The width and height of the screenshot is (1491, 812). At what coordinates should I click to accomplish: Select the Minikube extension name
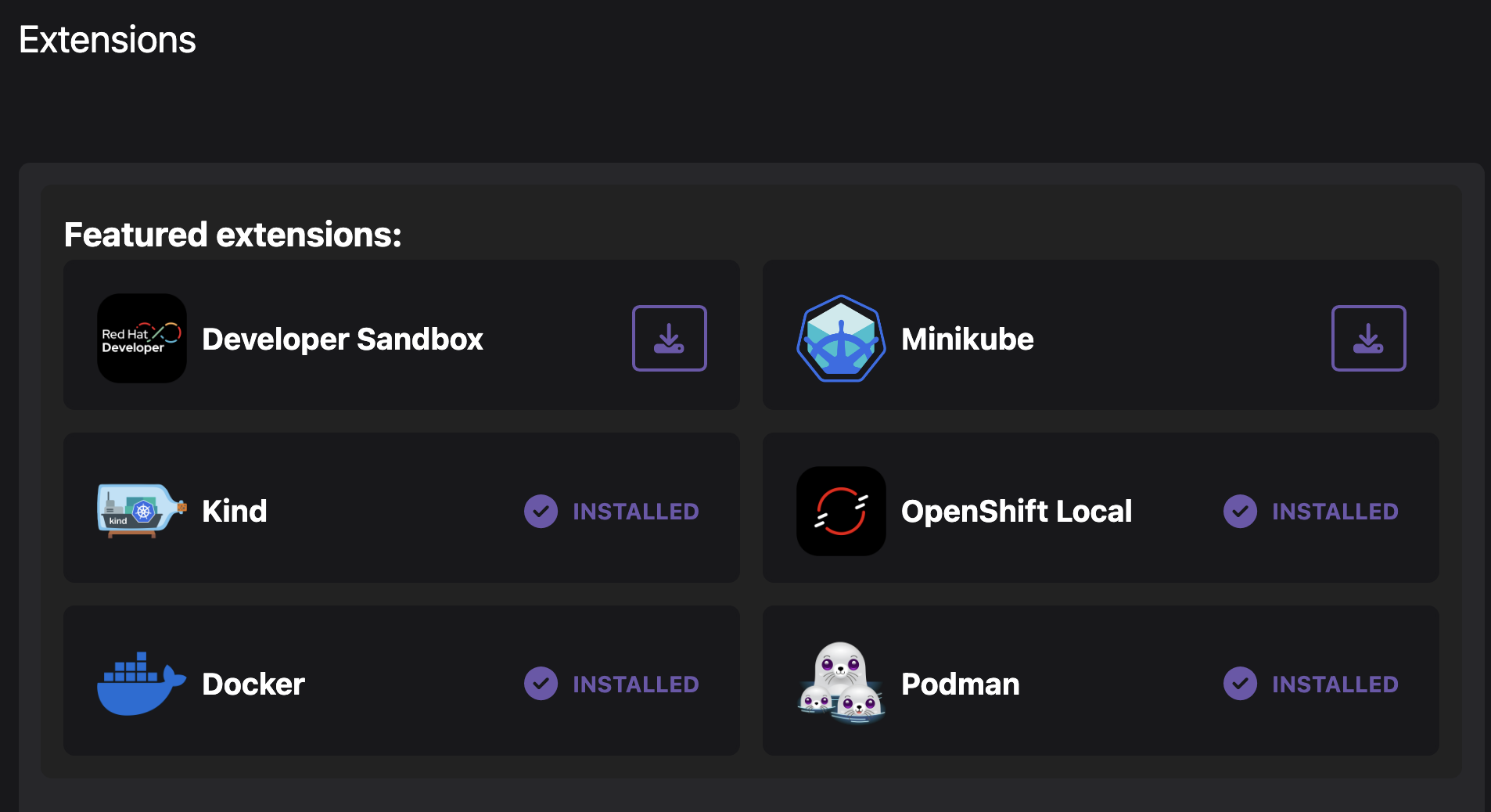click(x=967, y=339)
